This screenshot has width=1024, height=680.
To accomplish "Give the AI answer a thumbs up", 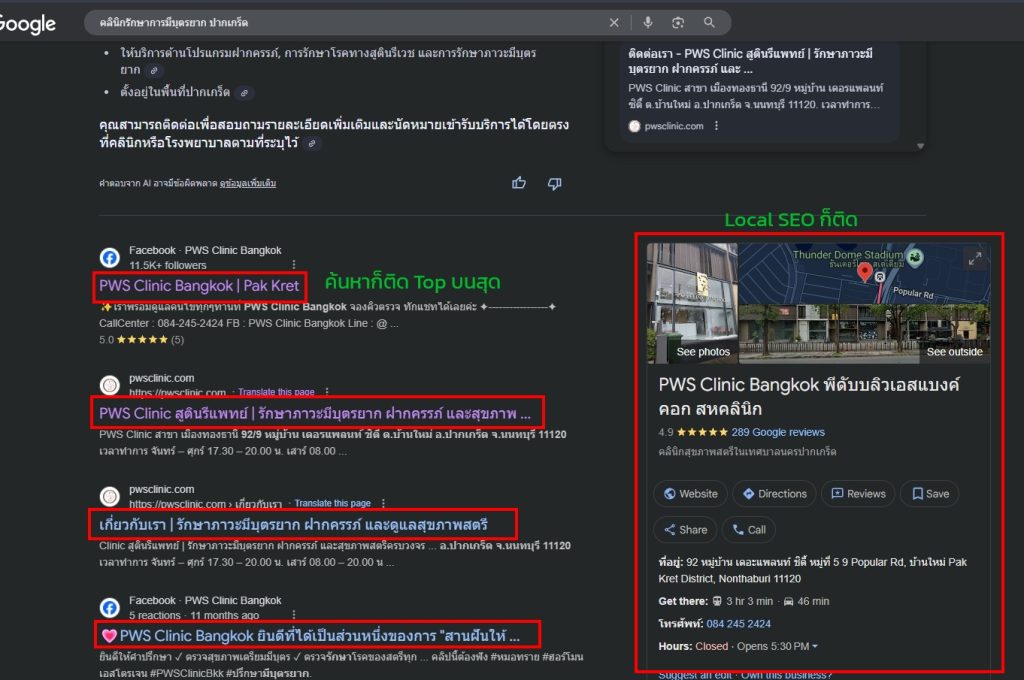I will (x=519, y=183).
